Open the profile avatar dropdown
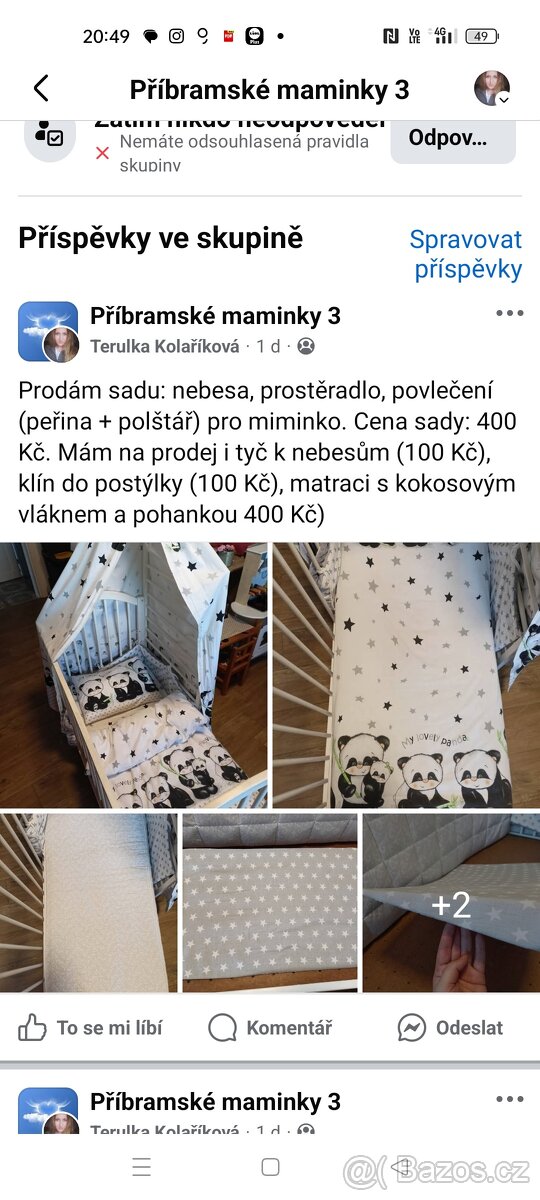The image size is (540, 1200). [492, 88]
